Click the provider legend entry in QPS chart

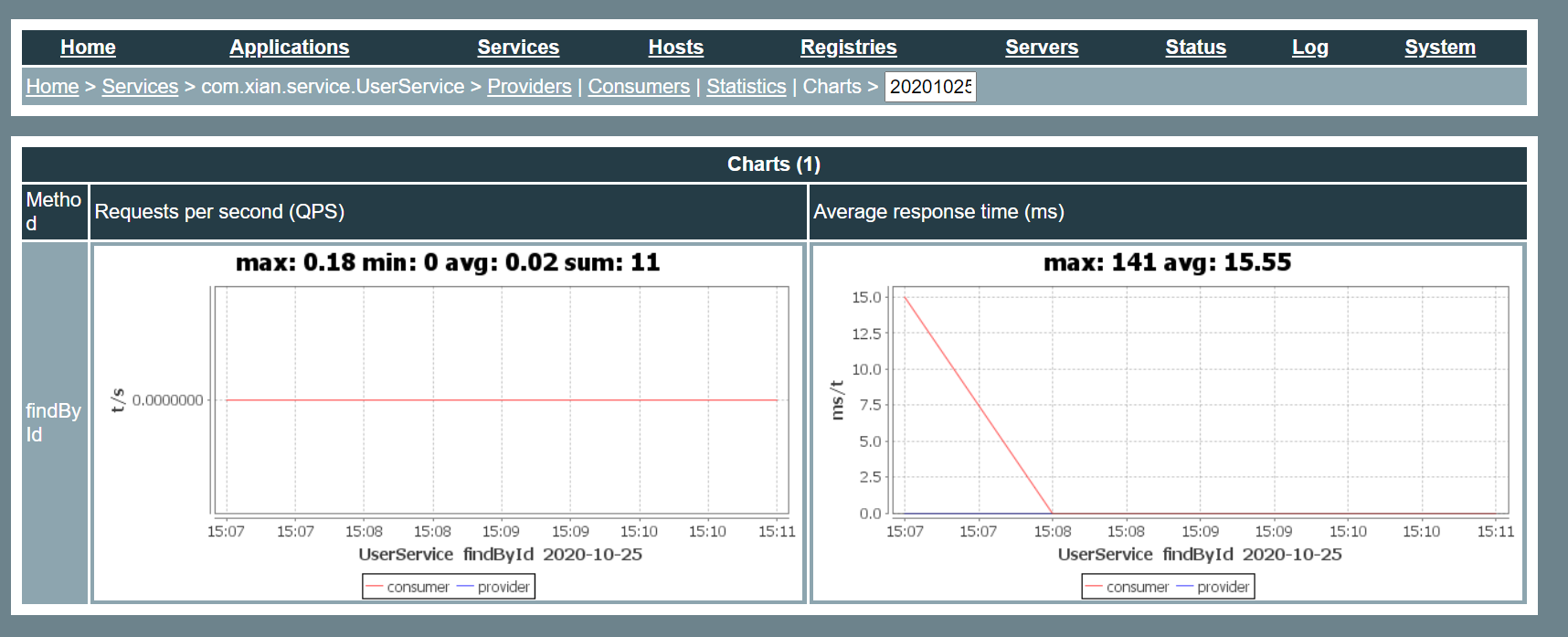click(x=493, y=587)
